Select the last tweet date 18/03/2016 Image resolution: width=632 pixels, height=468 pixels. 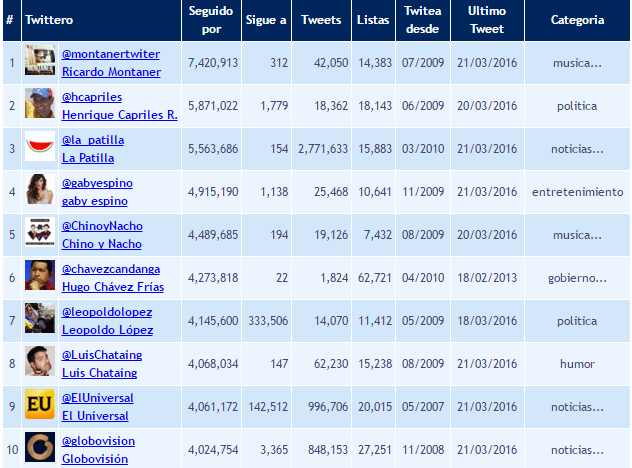pos(487,321)
